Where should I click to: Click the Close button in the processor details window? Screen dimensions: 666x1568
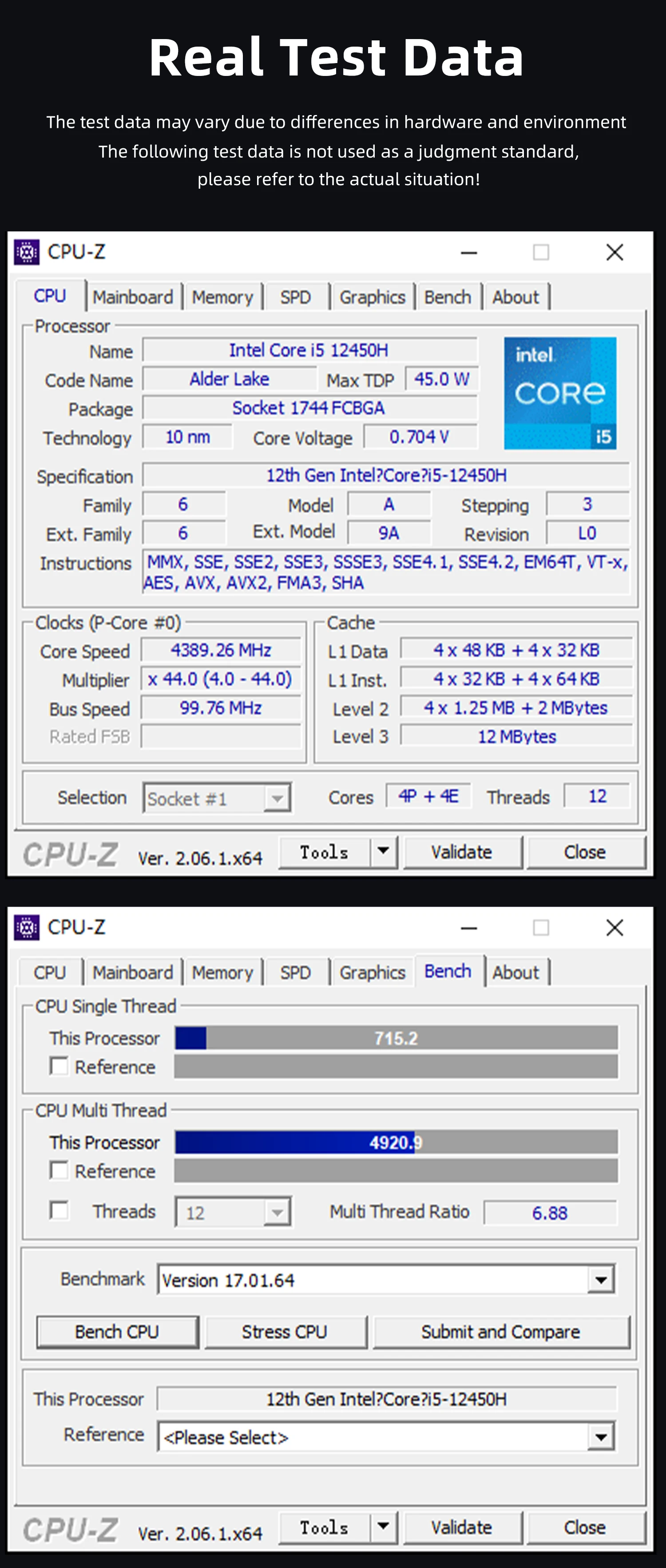click(x=586, y=852)
